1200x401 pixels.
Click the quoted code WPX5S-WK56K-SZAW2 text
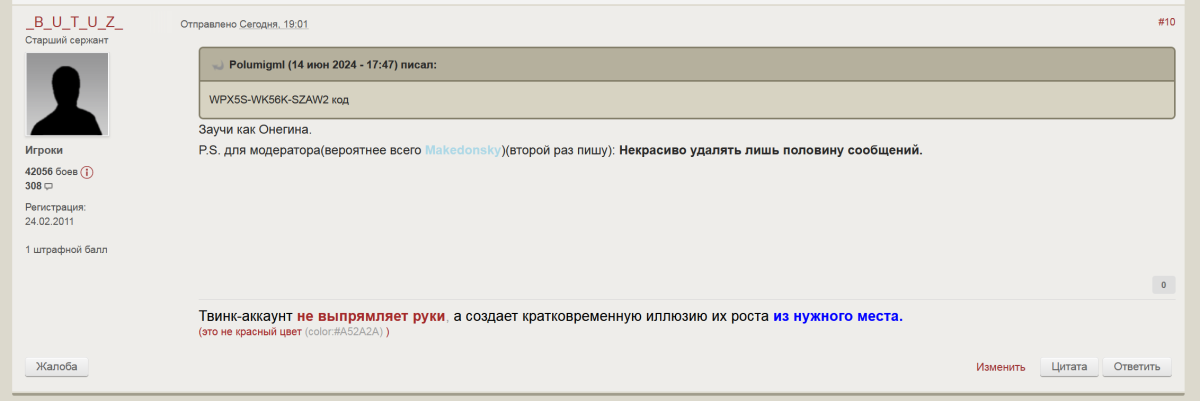[279, 100]
